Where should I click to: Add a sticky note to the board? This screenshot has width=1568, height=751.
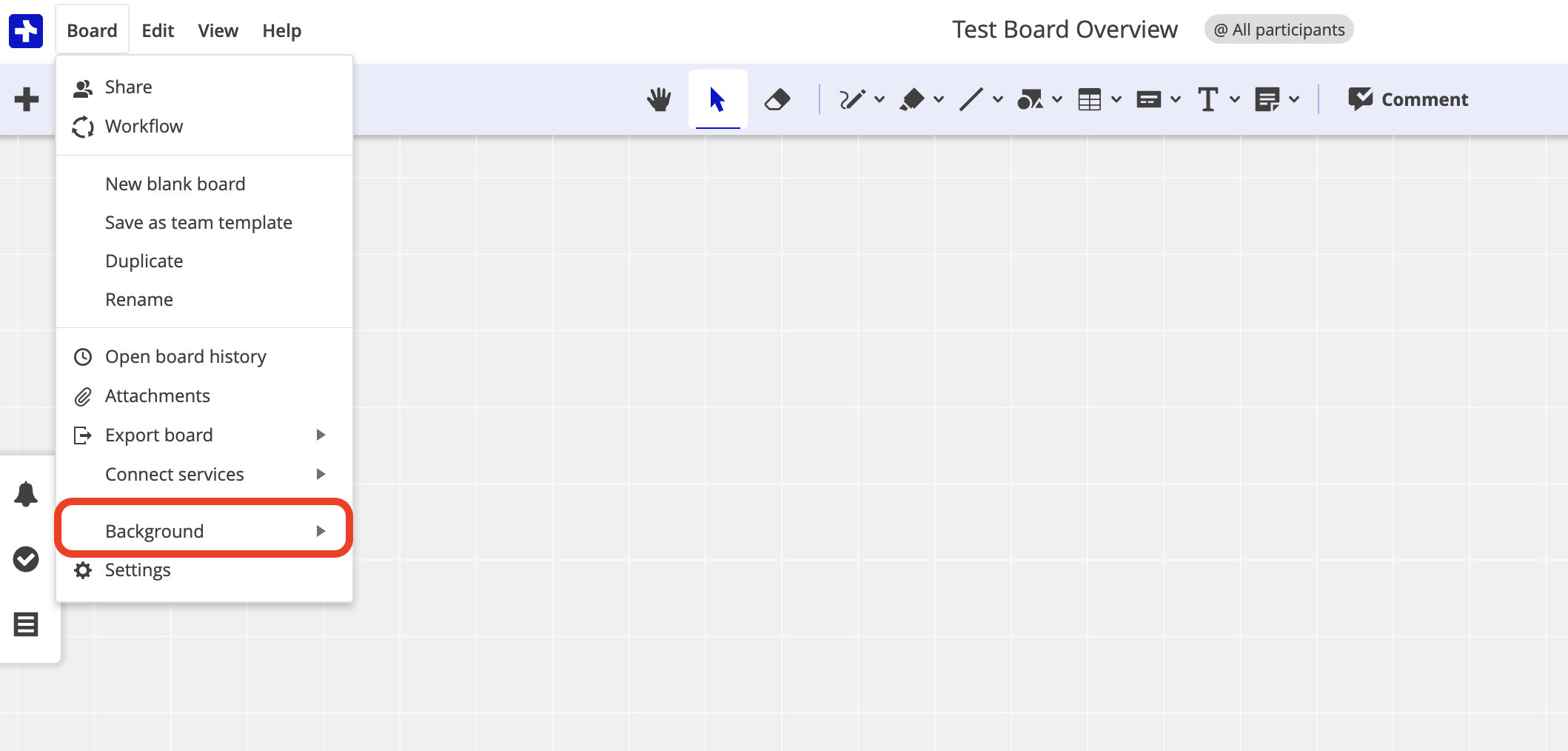click(1267, 99)
